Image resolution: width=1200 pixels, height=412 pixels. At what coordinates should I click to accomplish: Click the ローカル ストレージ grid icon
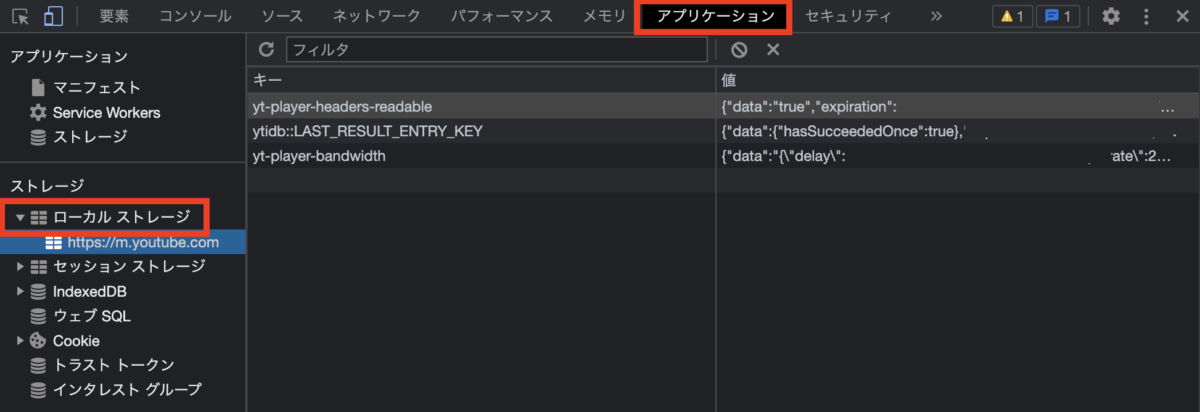[38, 216]
